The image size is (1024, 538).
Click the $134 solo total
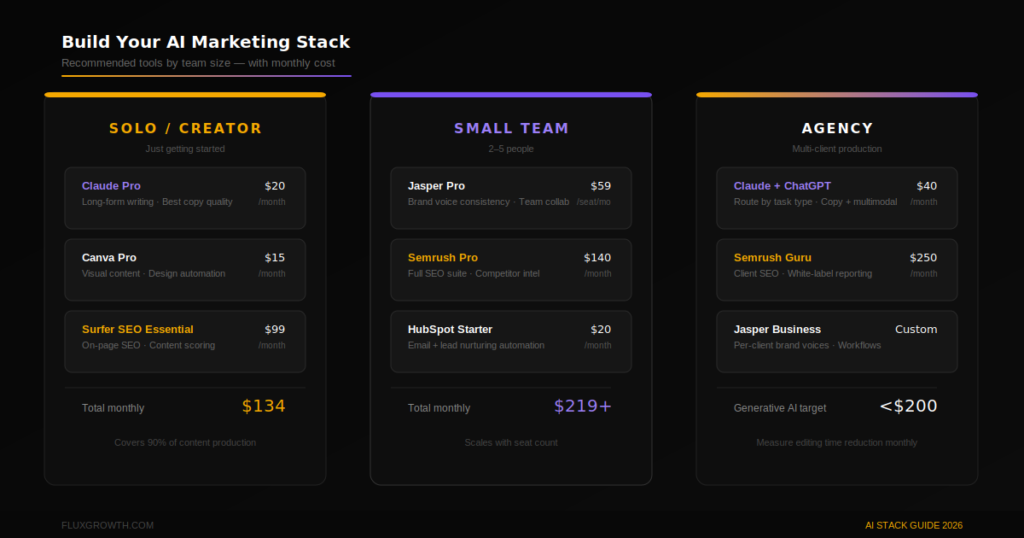pyautogui.click(x=264, y=406)
